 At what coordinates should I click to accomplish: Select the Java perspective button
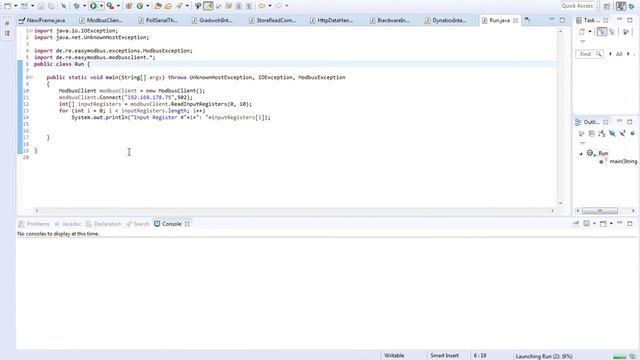(x=621, y=6)
